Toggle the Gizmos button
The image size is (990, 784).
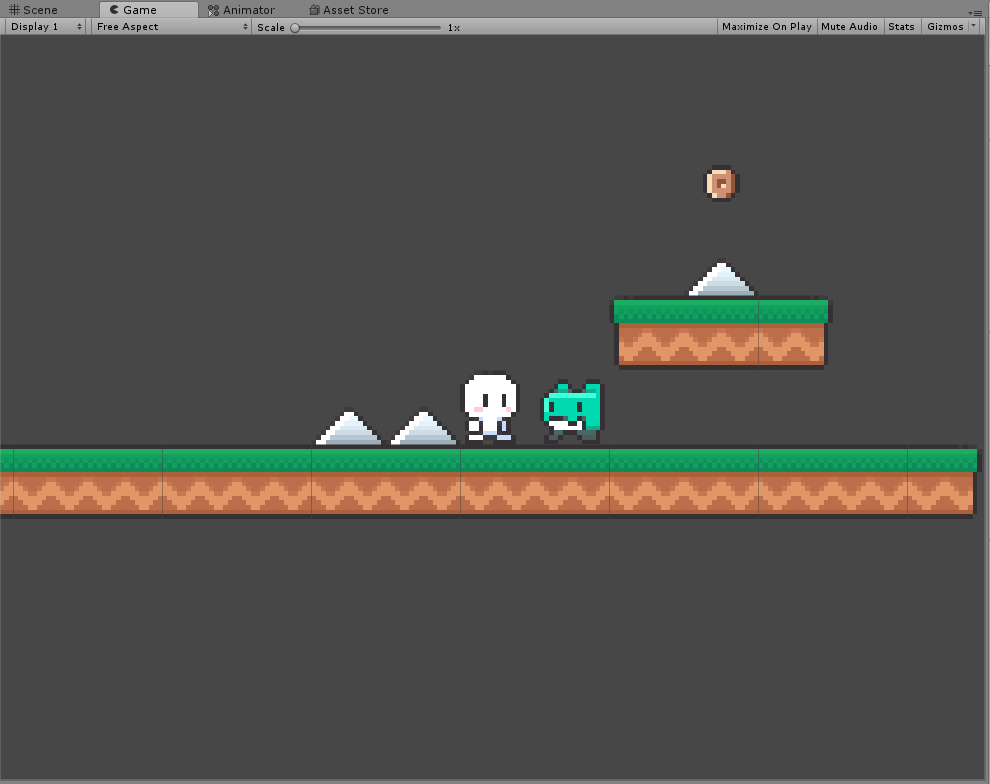pos(945,27)
